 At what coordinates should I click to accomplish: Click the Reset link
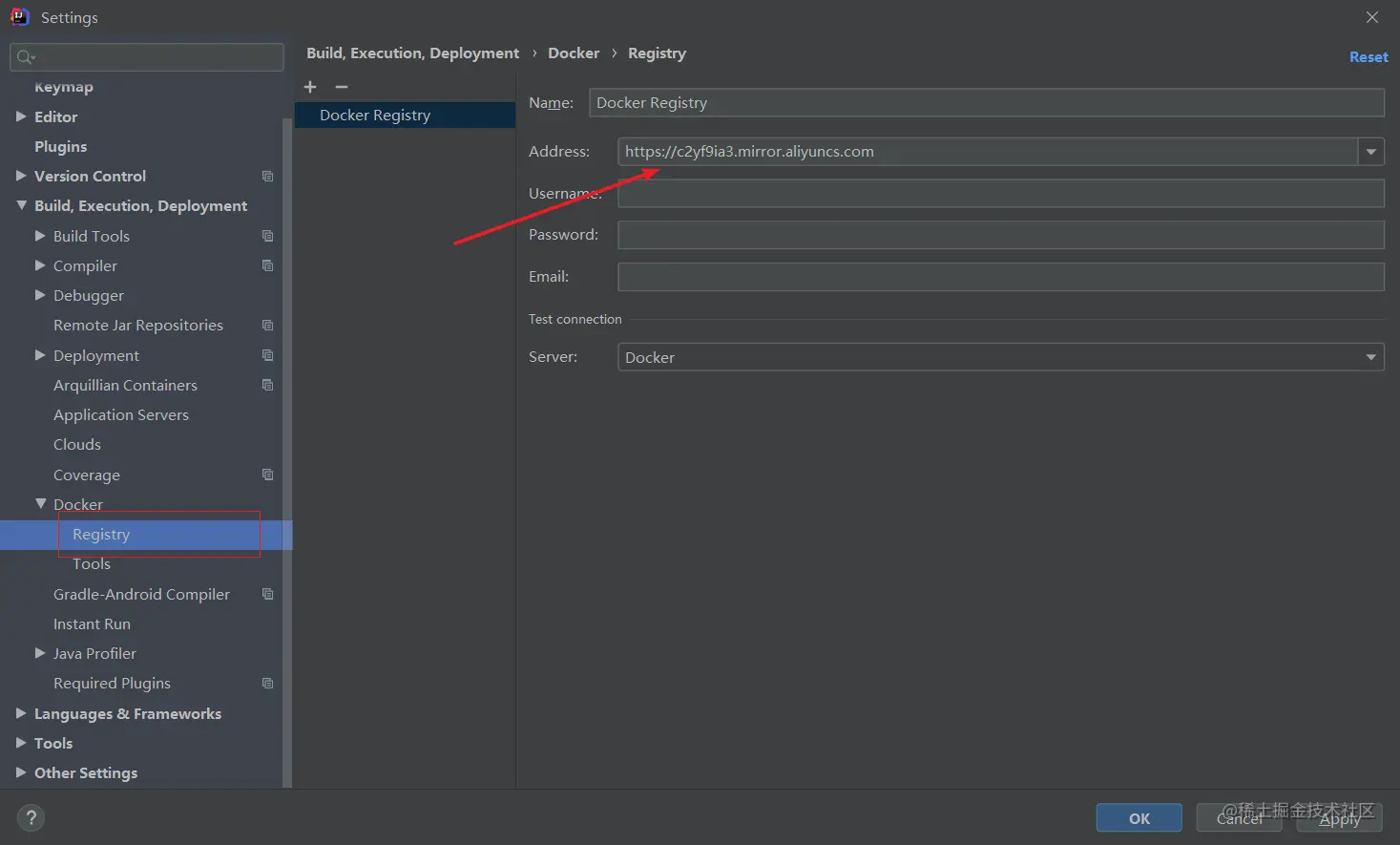pyautogui.click(x=1369, y=57)
